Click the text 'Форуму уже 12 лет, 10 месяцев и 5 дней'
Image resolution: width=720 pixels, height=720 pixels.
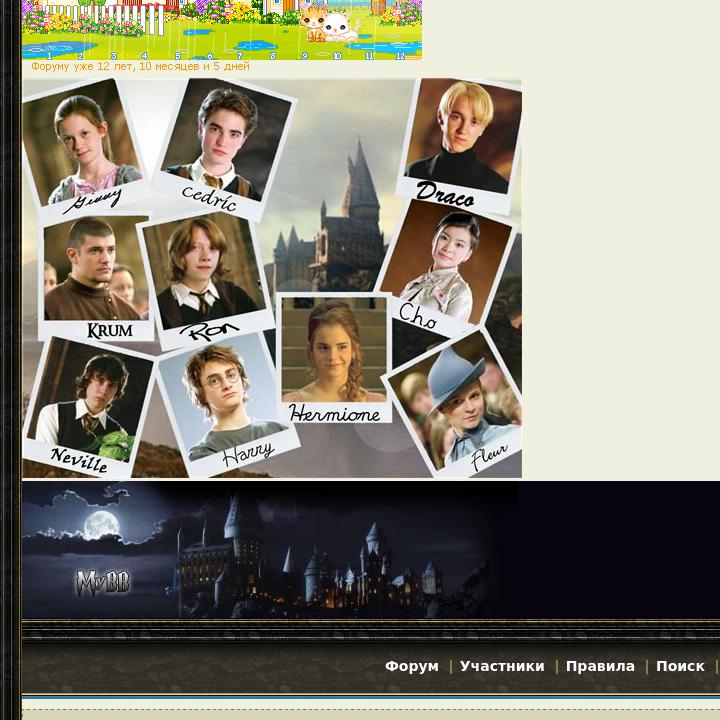coord(141,67)
